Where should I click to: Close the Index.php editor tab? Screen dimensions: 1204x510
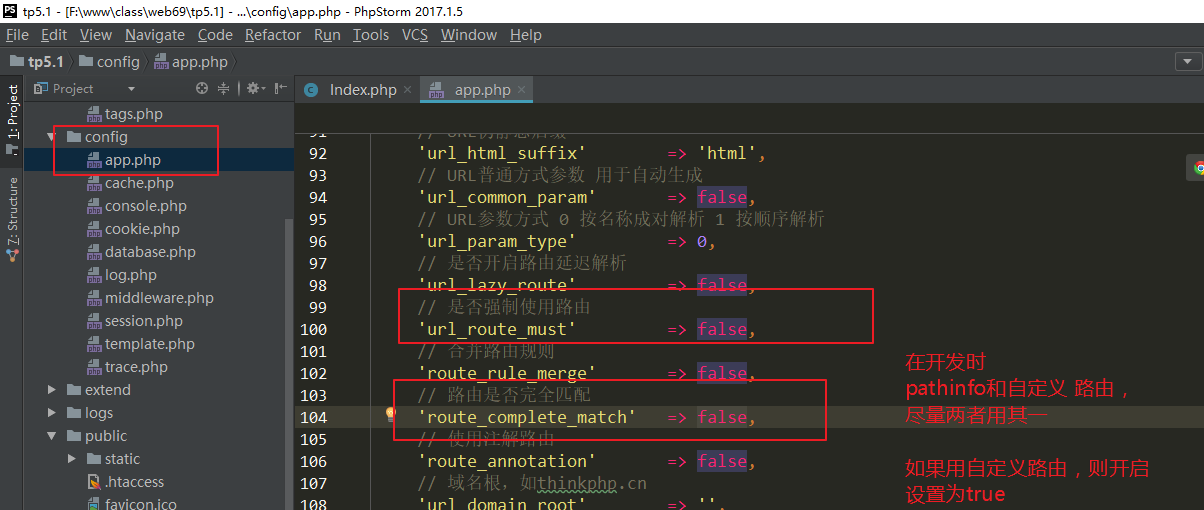(407, 90)
